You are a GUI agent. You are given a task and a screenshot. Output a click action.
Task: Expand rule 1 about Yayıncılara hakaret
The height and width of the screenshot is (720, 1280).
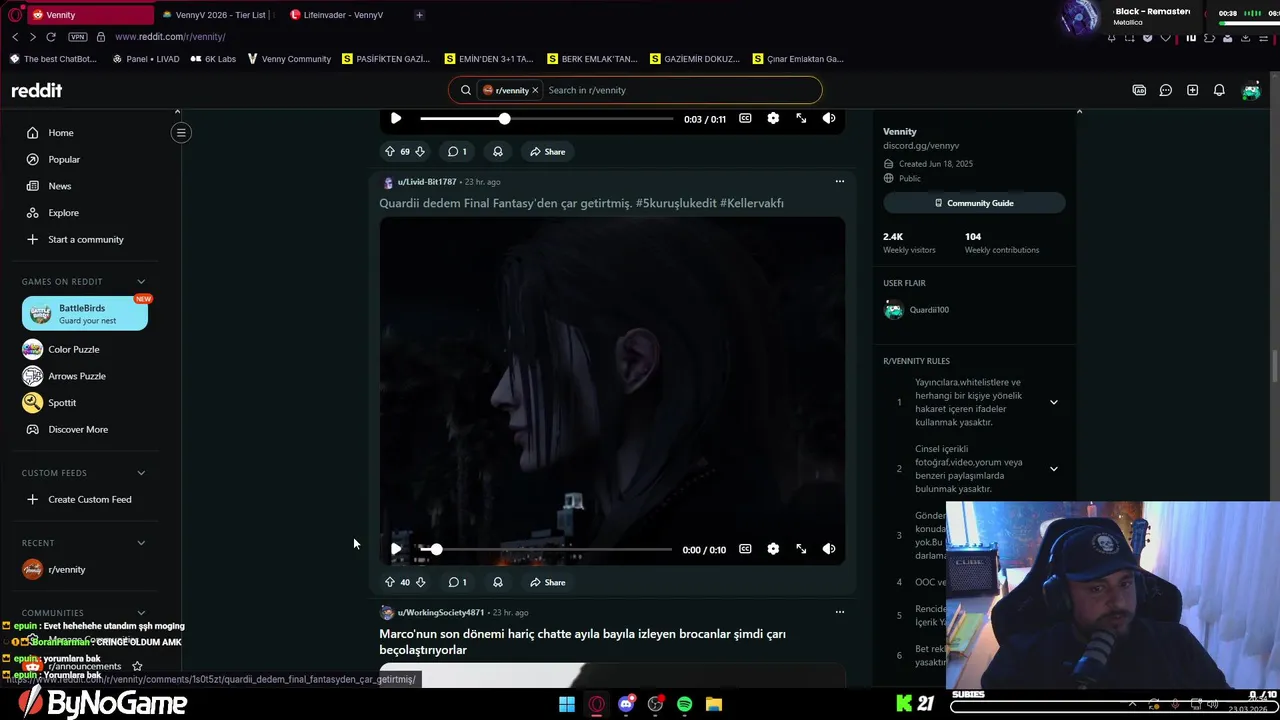point(1053,402)
